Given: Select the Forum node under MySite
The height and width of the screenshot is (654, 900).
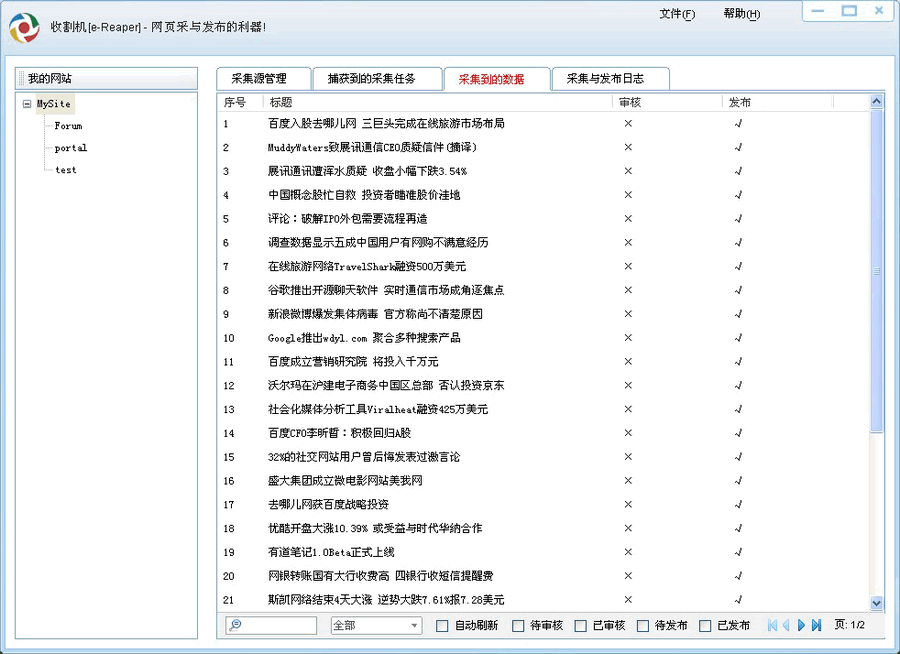Looking at the screenshot, I should 67,126.
